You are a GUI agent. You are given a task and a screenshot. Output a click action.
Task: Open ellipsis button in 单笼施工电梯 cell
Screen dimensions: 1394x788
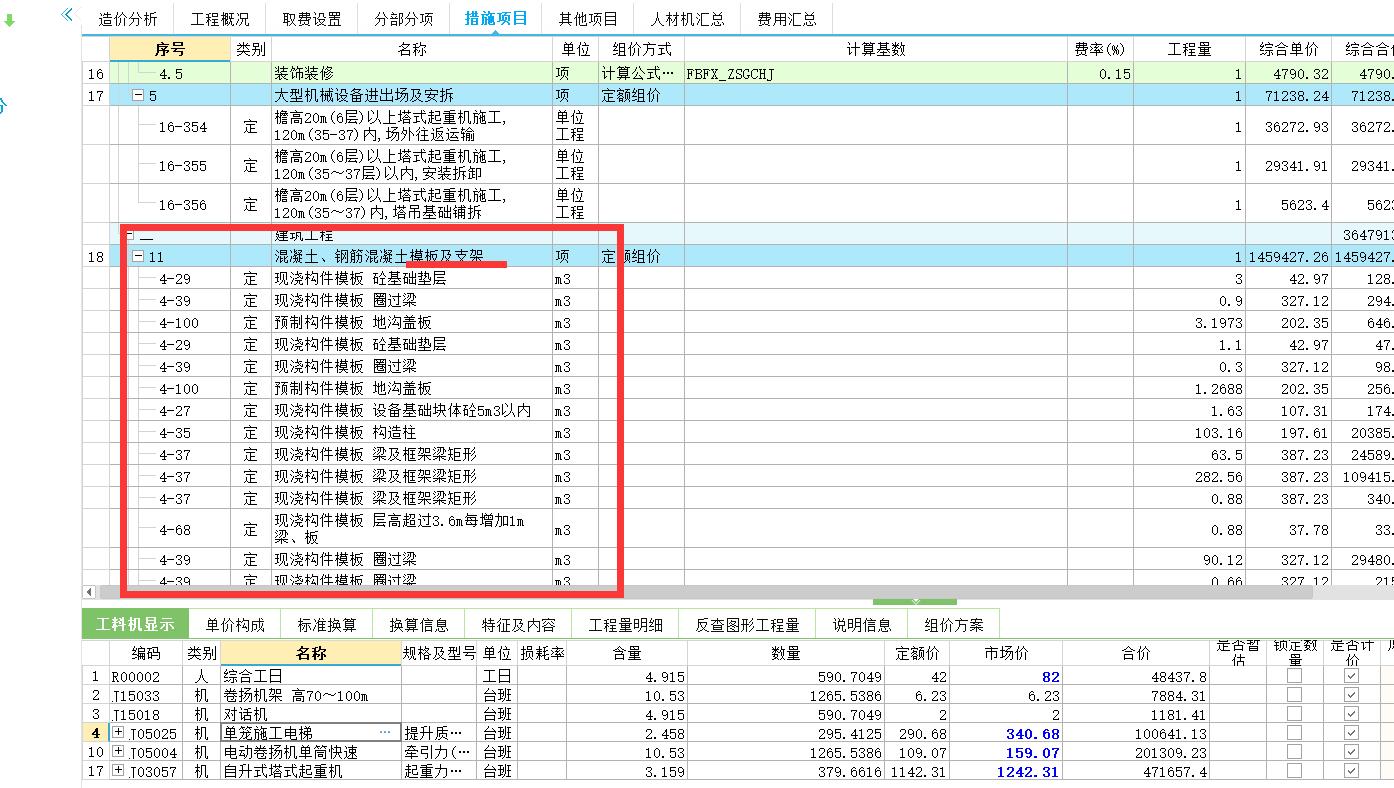pos(385,733)
